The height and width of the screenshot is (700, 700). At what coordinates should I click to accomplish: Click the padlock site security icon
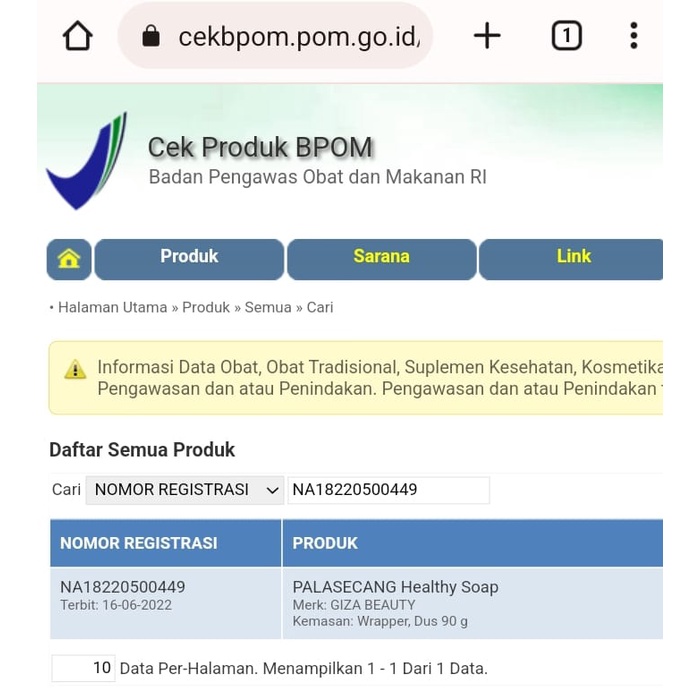point(151,37)
